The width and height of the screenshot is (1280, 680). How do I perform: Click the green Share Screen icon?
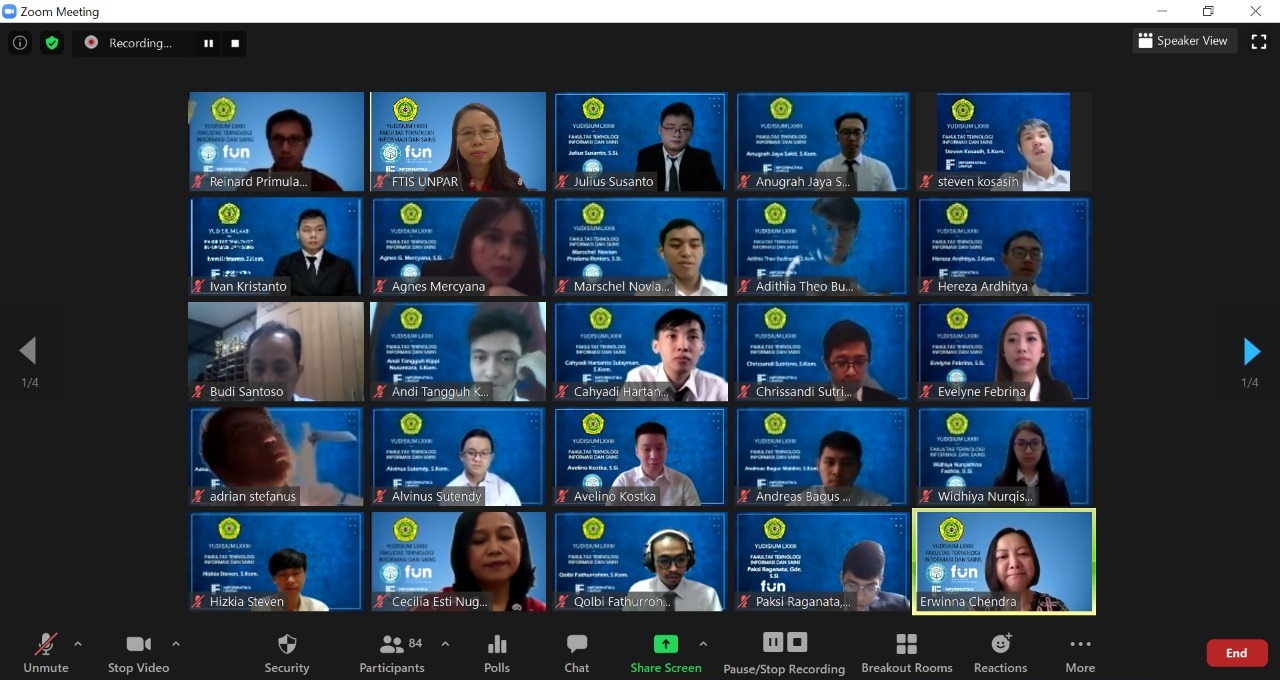point(665,644)
